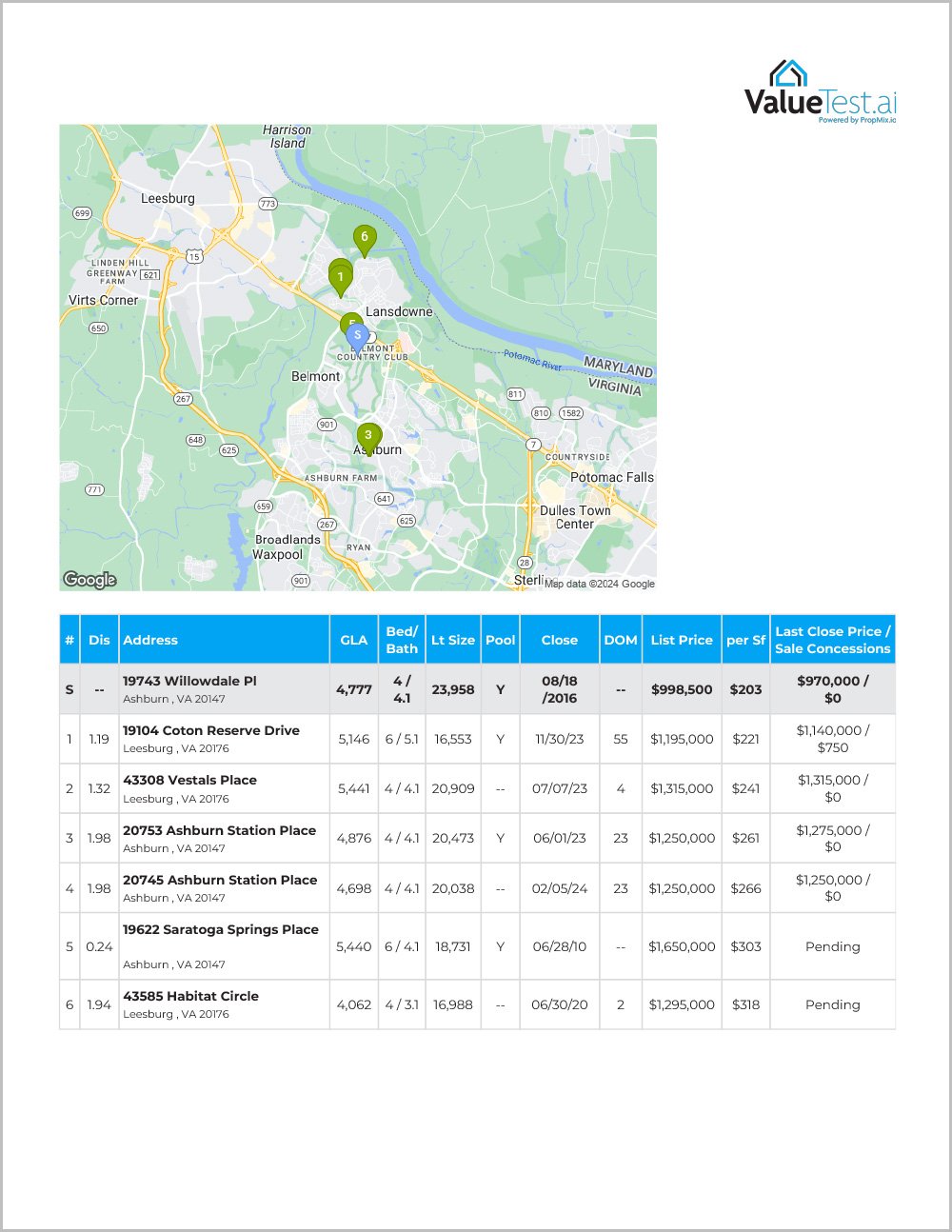Click subject list price $998,500
Viewport: 952px width, 1232px height.
pyautogui.click(x=682, y=689)
